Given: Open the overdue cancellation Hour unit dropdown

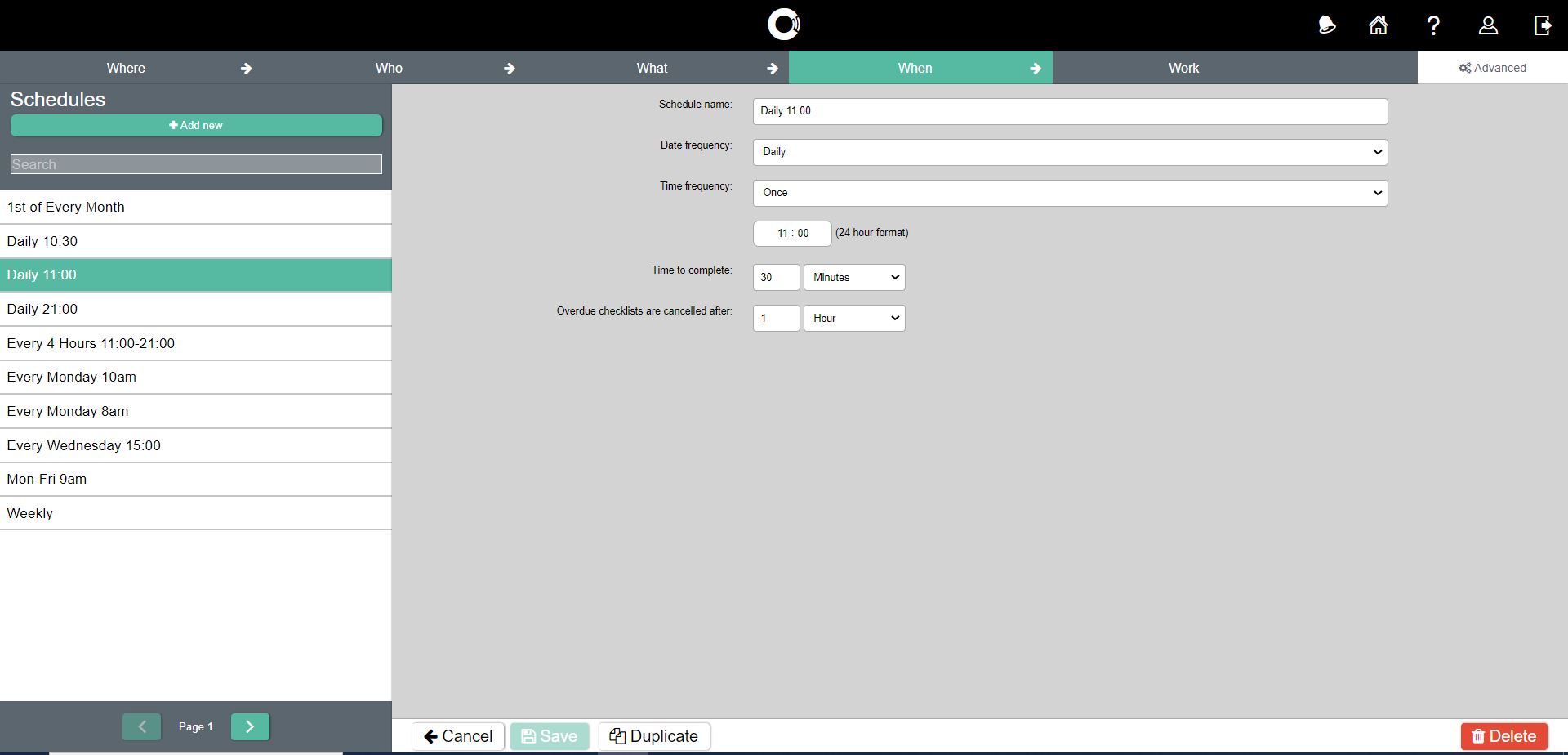Looking at the screenshot, I should (854, 319).
